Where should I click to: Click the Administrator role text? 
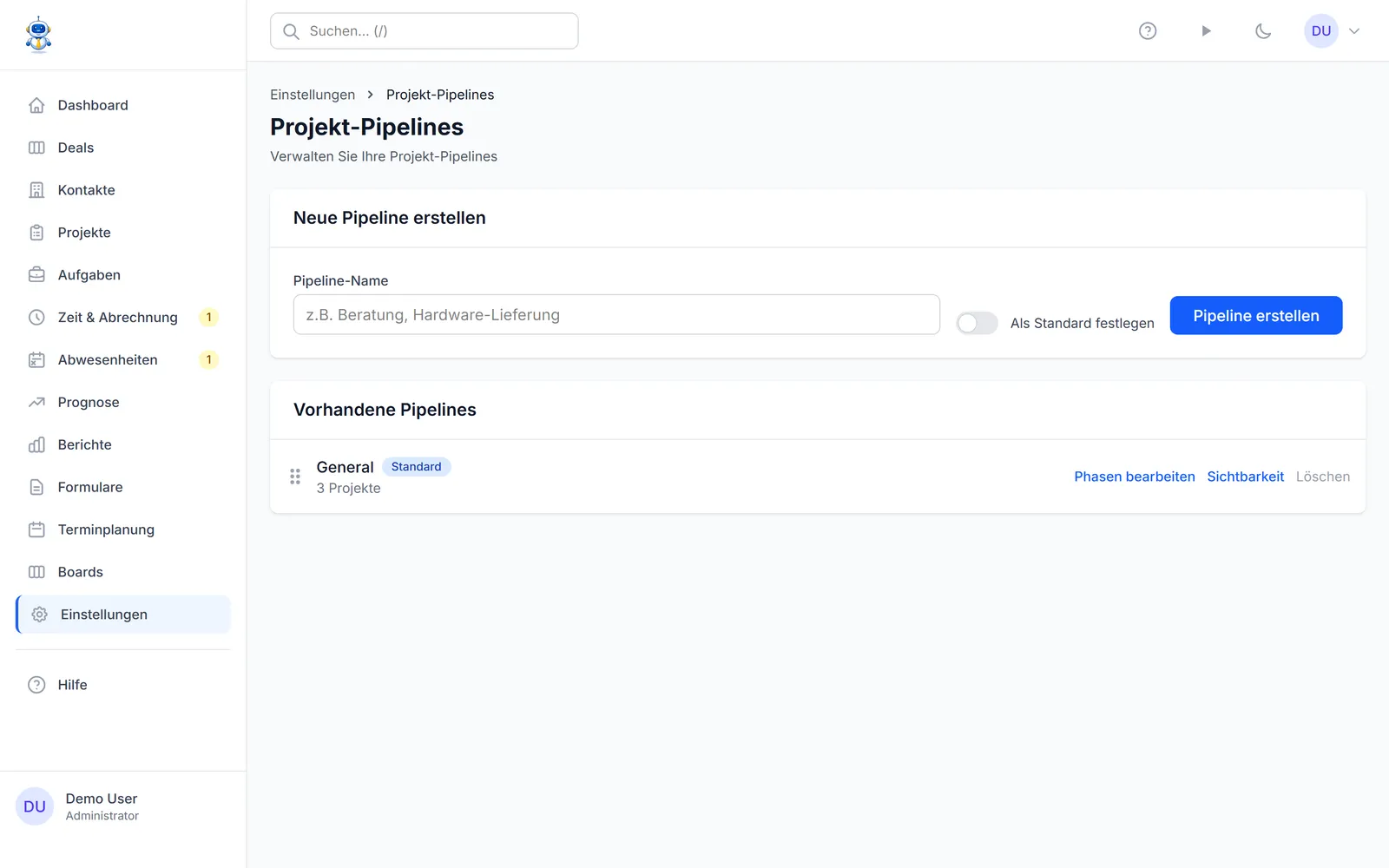pos(102,816)
